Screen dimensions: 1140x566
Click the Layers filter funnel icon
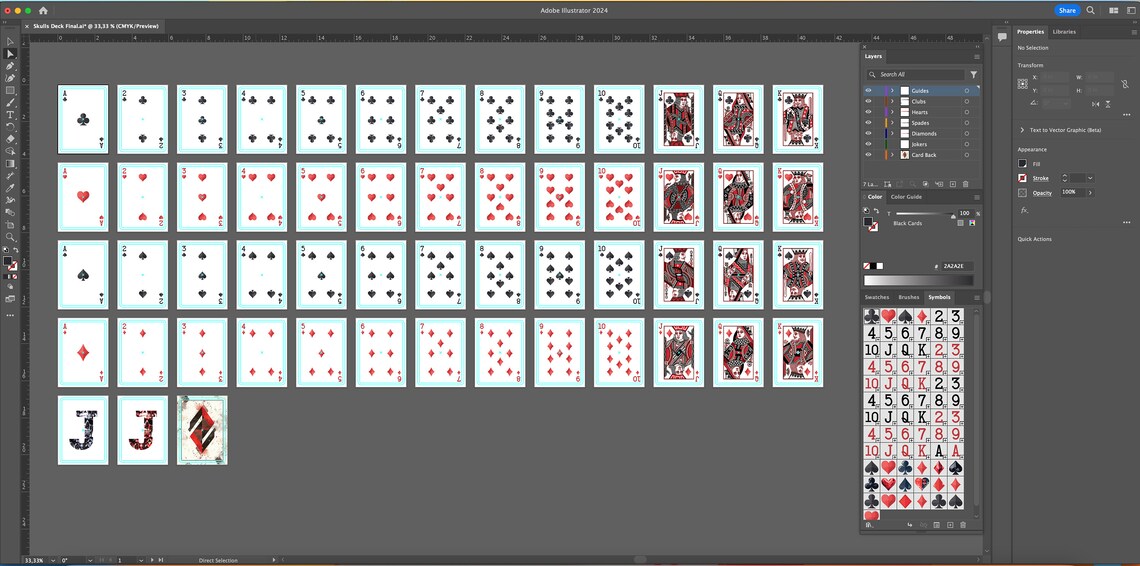pyautogui.click(x=974, y=74)
